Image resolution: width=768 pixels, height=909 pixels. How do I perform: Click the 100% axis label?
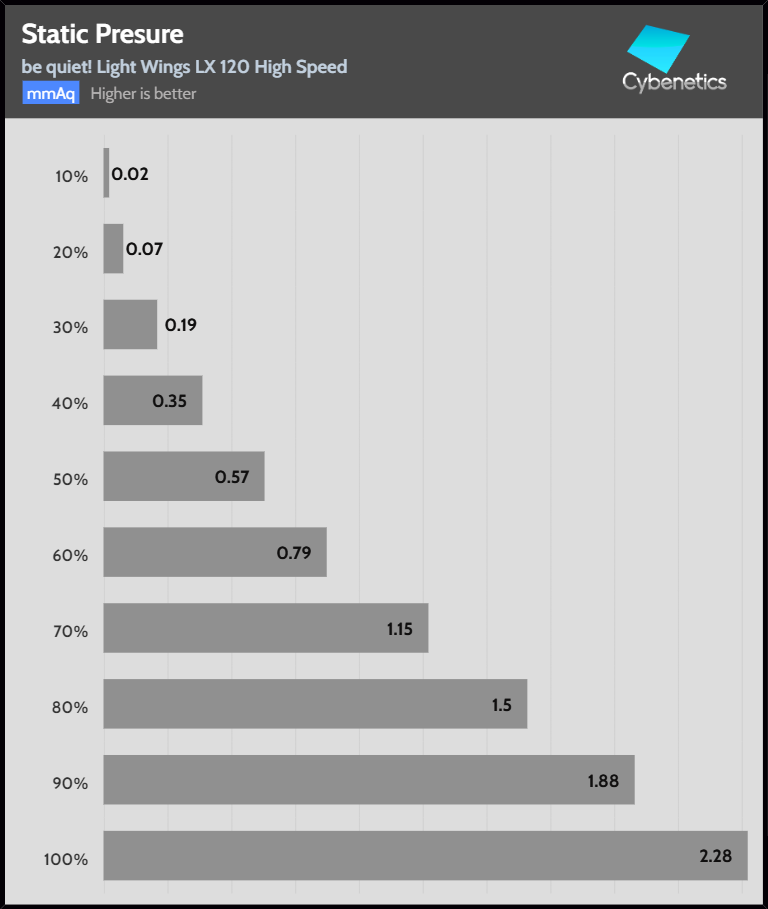pyautogui.click(x=66, y=859)
